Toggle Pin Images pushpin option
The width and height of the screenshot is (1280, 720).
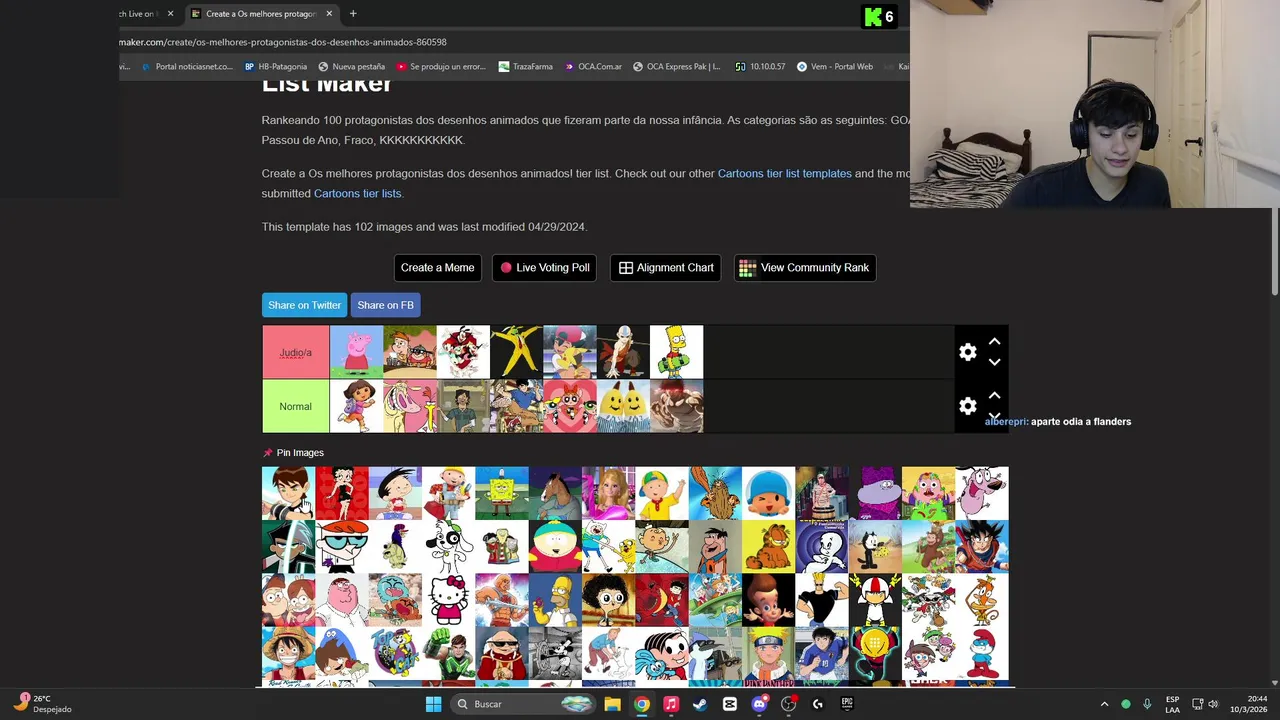[x=293, y=453]
